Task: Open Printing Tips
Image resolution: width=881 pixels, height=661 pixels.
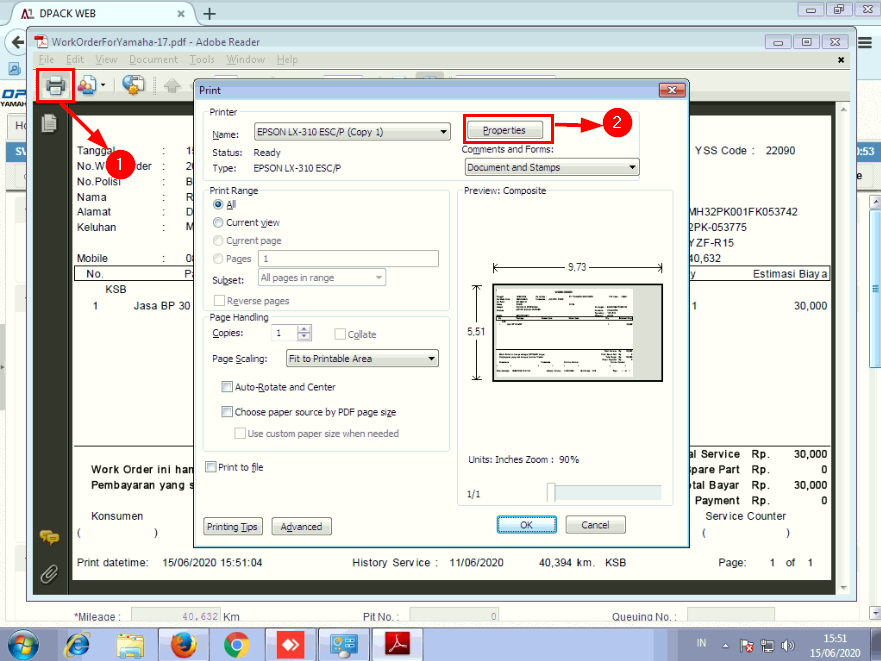Action: (232, 527)
